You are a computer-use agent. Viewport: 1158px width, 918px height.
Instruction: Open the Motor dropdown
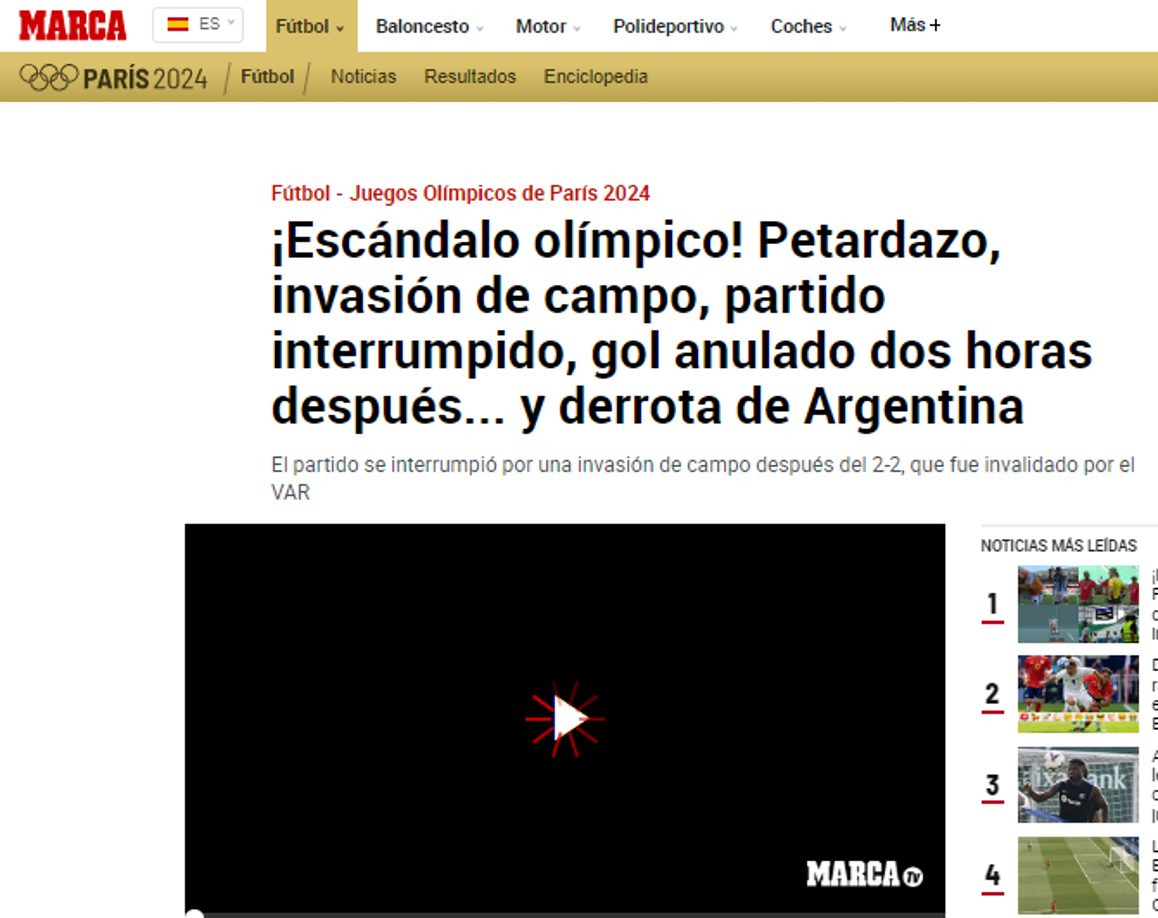point(546,26)
